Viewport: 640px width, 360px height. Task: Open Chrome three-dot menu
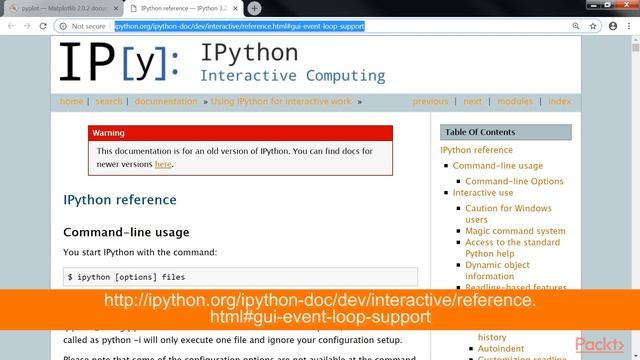point(629,26)
